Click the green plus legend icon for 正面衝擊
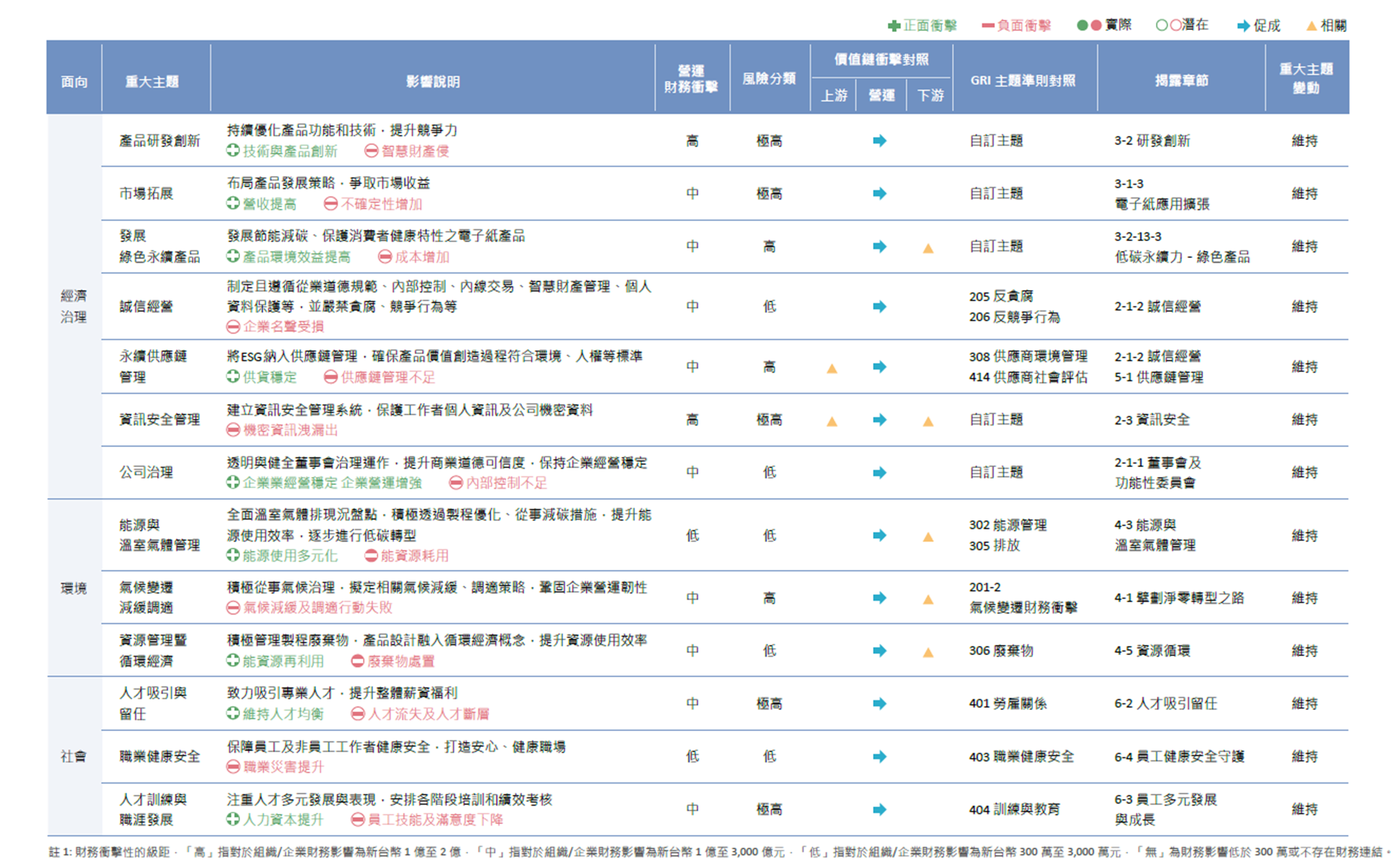The width and height of the screenshot is (1397, 868). pos(893,26)
